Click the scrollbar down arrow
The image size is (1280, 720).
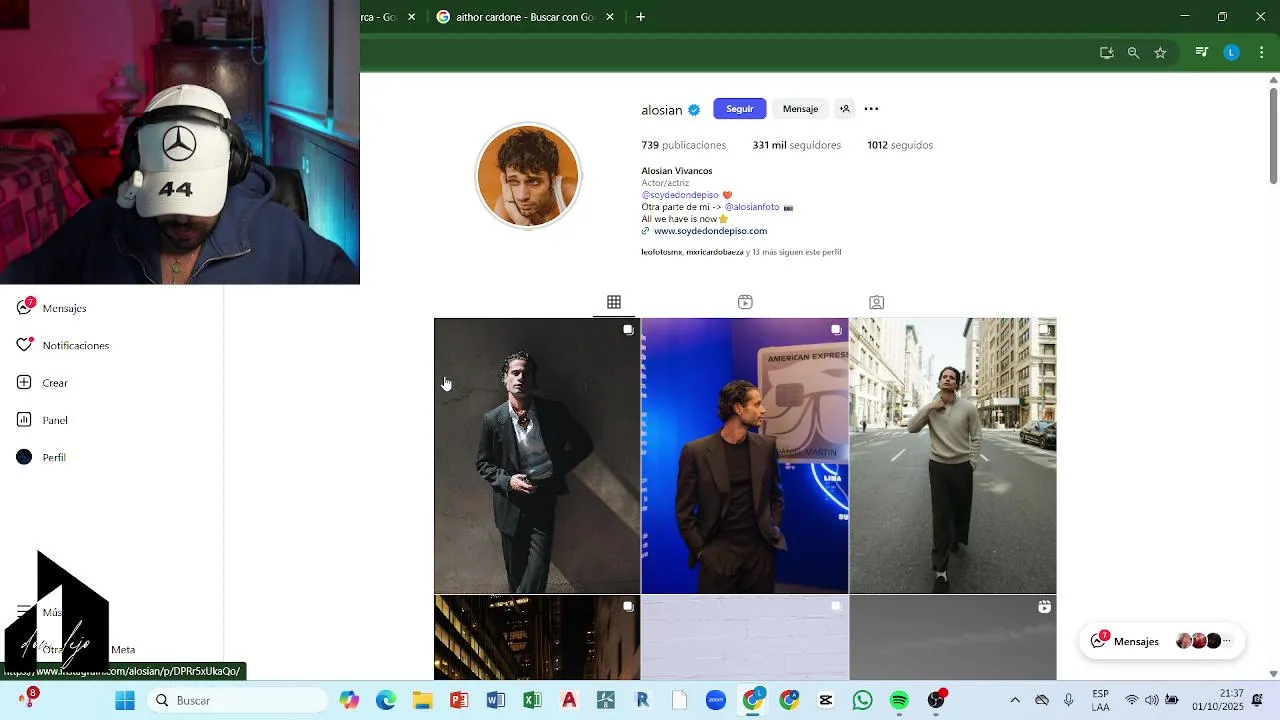point(1273,673)
